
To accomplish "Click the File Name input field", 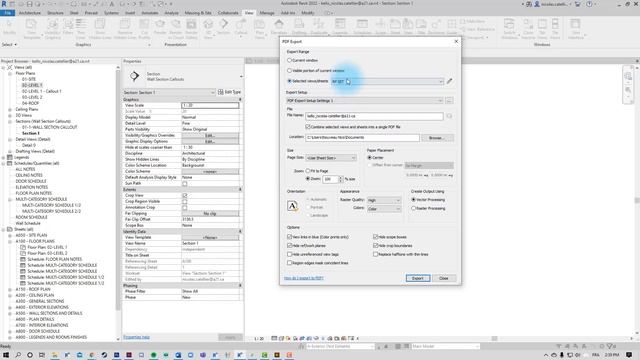I will (x=374, y=116).
